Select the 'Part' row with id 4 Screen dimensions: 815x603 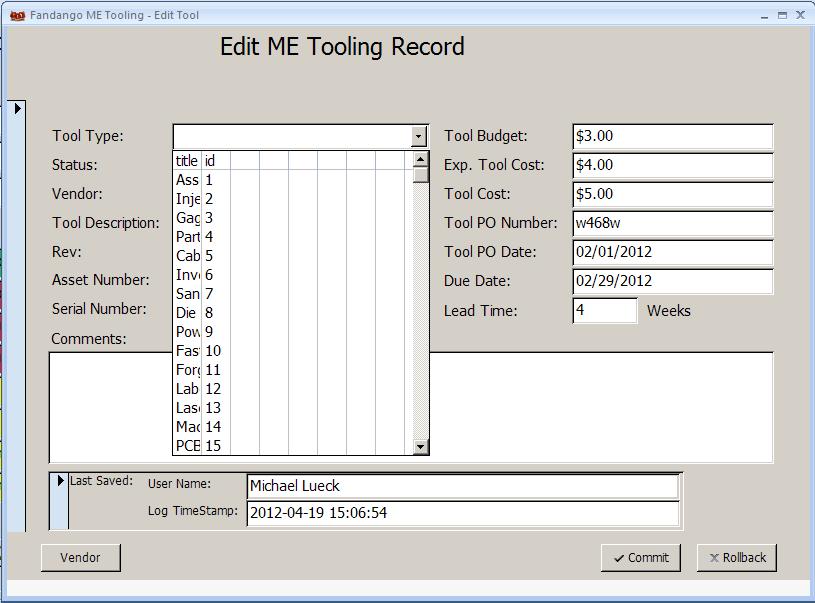(x=292, y=237)
